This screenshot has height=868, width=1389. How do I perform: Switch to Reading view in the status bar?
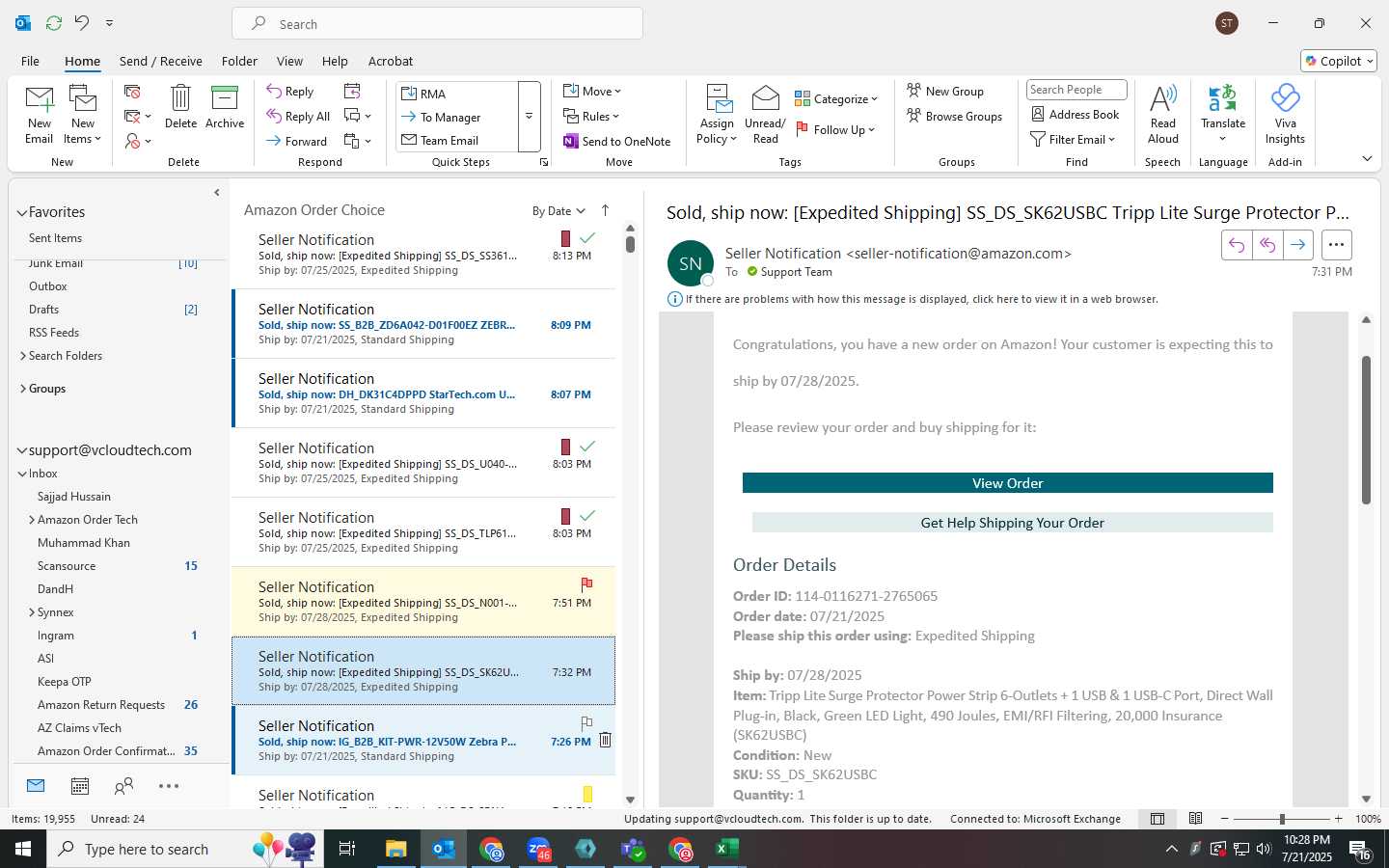[1195, 819]
